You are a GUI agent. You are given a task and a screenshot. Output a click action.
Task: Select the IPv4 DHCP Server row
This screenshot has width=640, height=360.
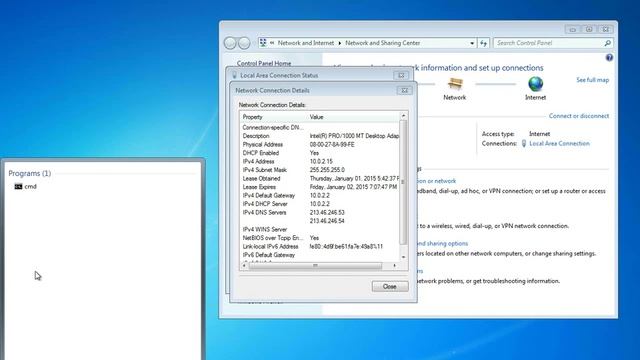point(320,204)
